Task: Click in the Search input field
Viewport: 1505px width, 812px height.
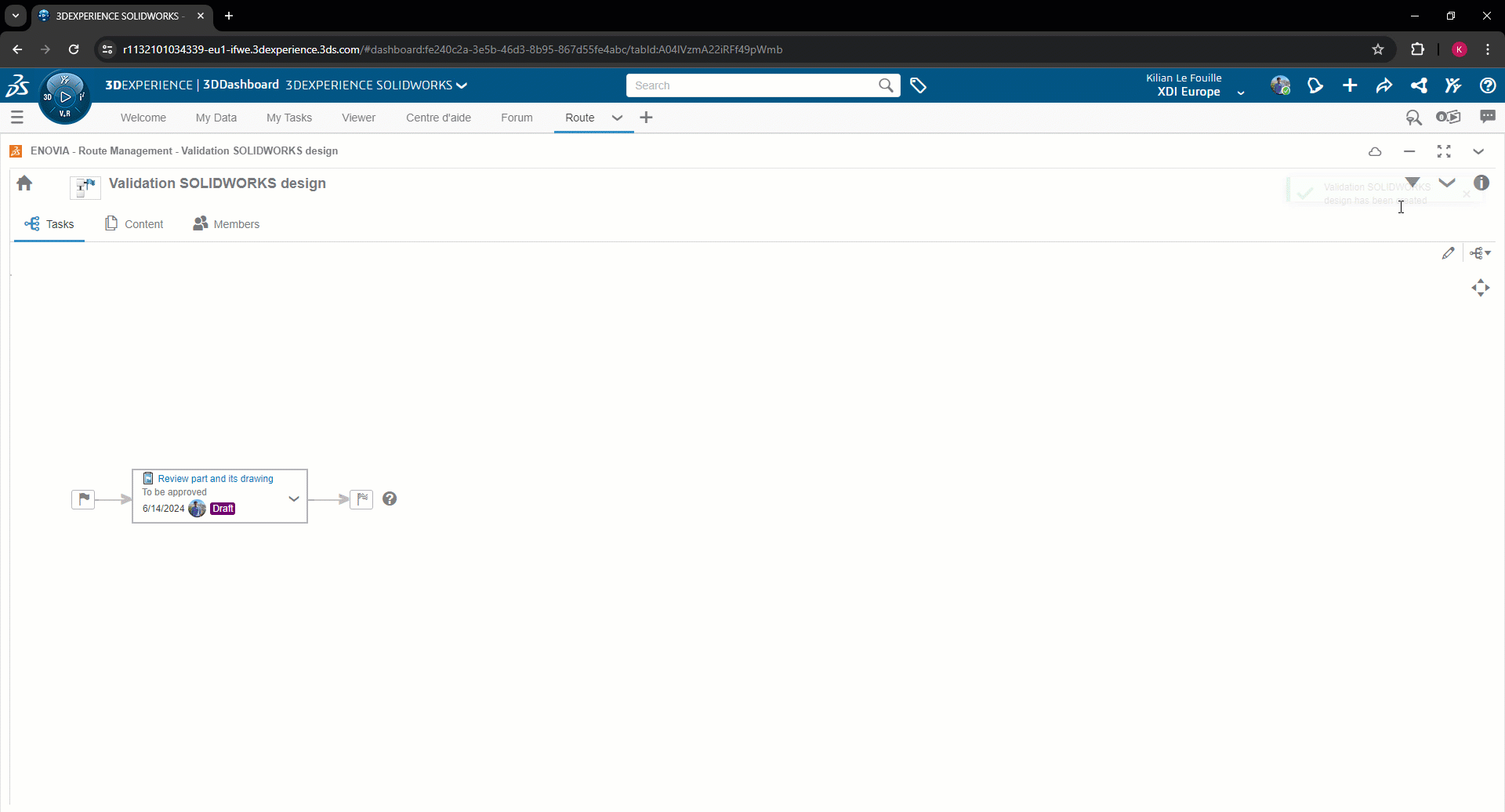Action: click(x=752, y=85)
